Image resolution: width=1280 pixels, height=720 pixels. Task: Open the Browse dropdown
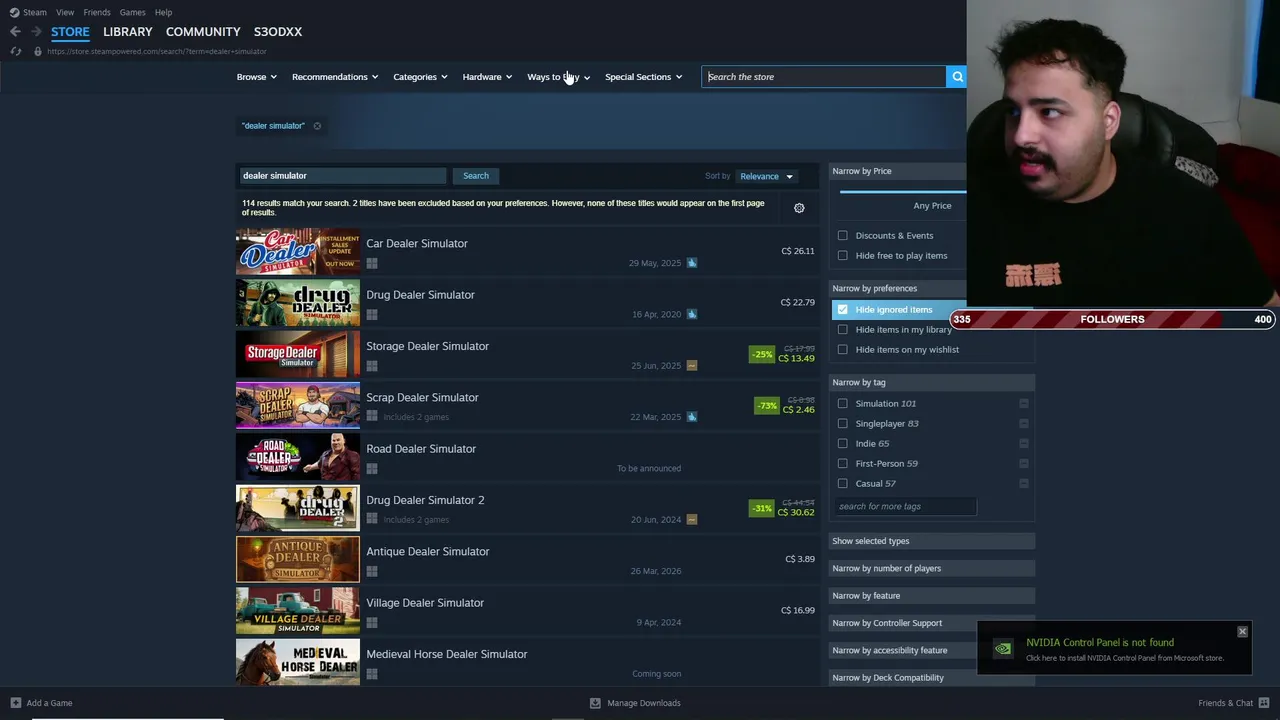[257, 77]
